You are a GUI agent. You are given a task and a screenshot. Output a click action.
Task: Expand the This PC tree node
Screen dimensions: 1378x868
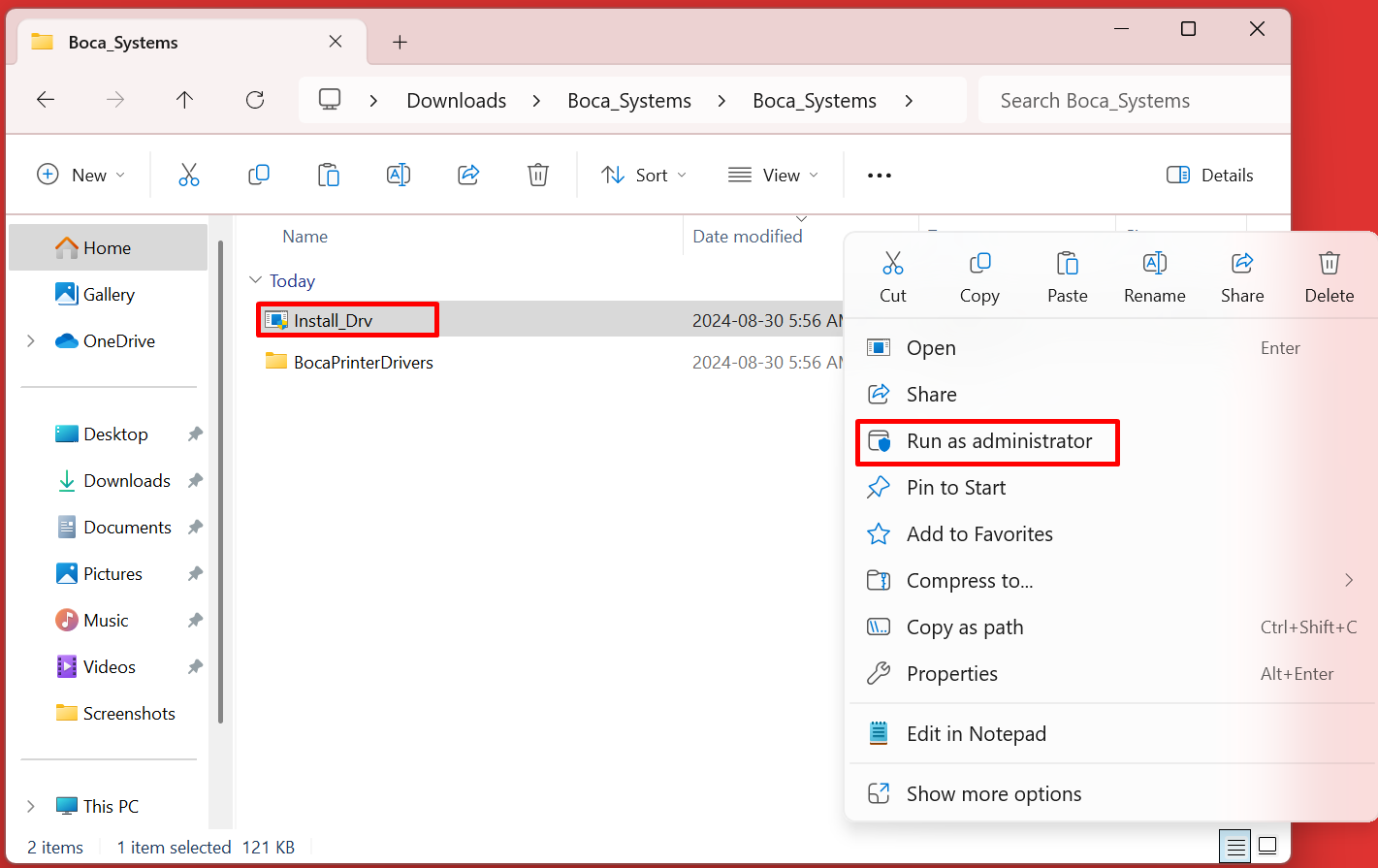pyautogui.click(x=31, y=807)
